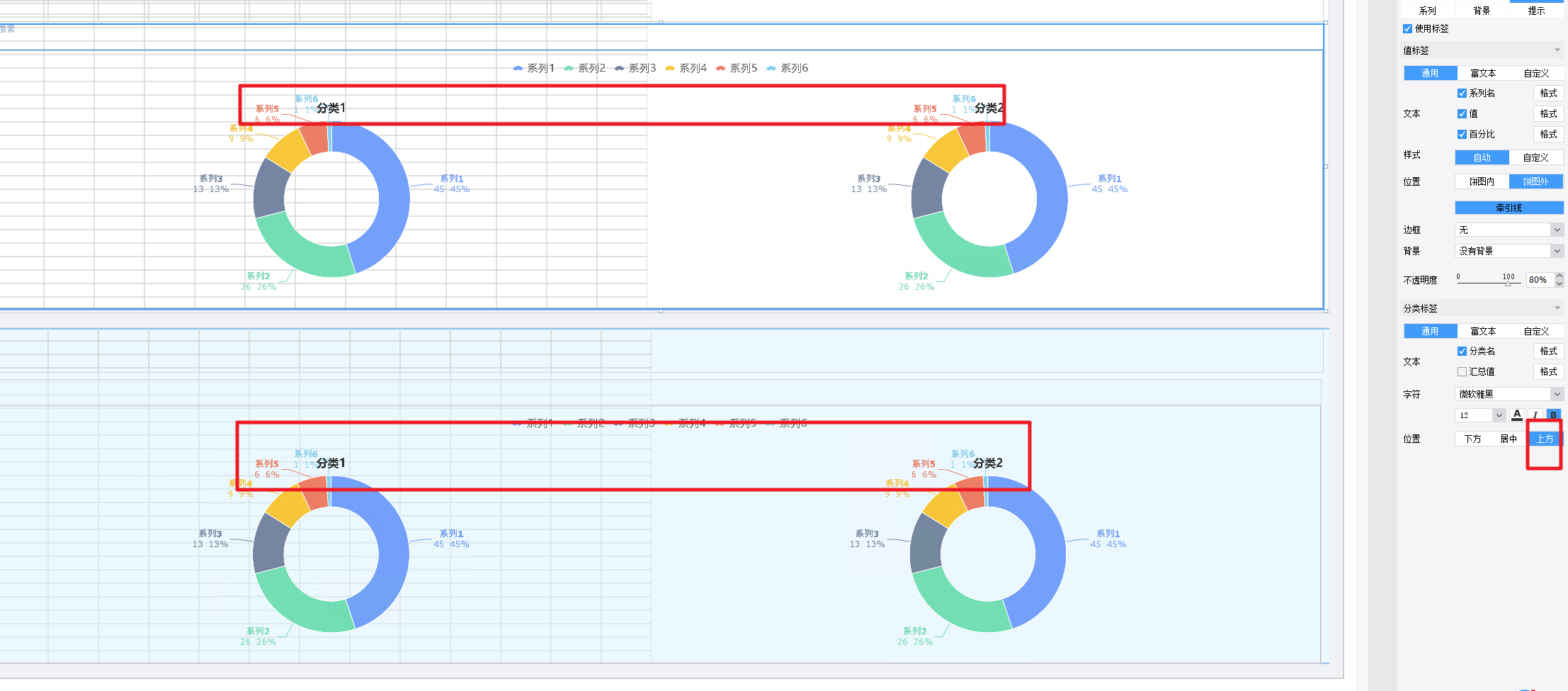This screenshot has width=1568, height=691.
Task: Click 格式 button for 汇总值
Action: pos(1548,372)
